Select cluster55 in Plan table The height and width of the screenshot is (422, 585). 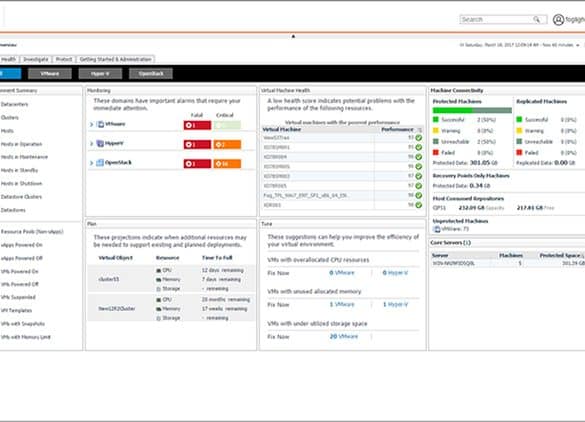109,279
